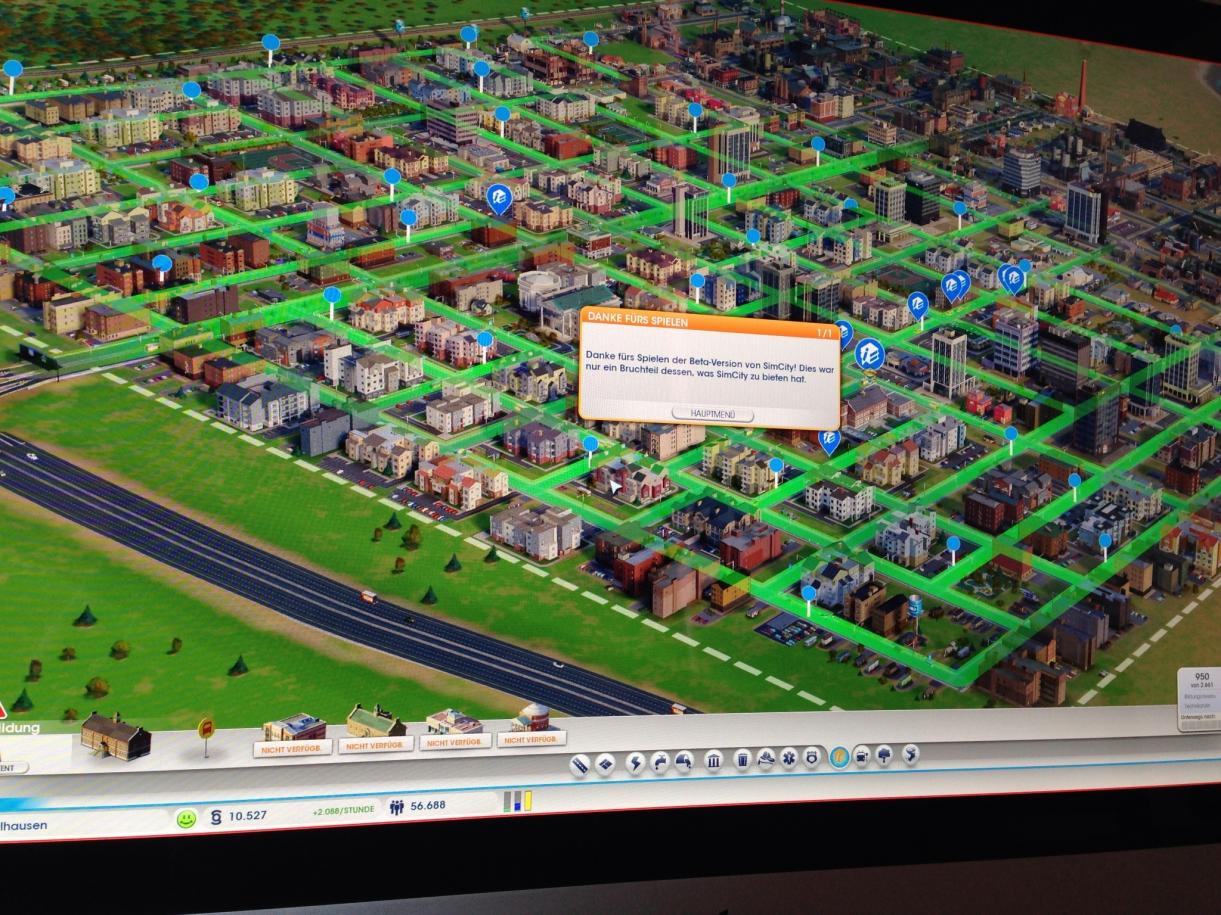Open the population panel showing 56.688
This screenshot has width=1221, height=915.
point(418,806)
